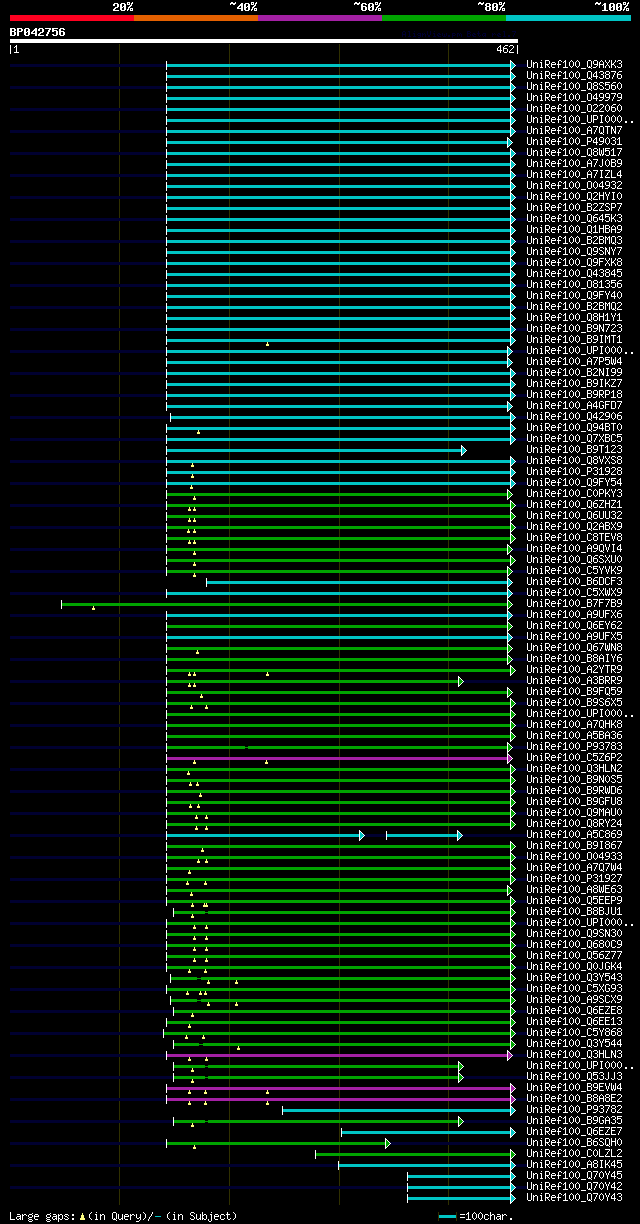Select the P31927 hit label
Viewport: 640px width, 1224px height.
[x=574, y=878]
